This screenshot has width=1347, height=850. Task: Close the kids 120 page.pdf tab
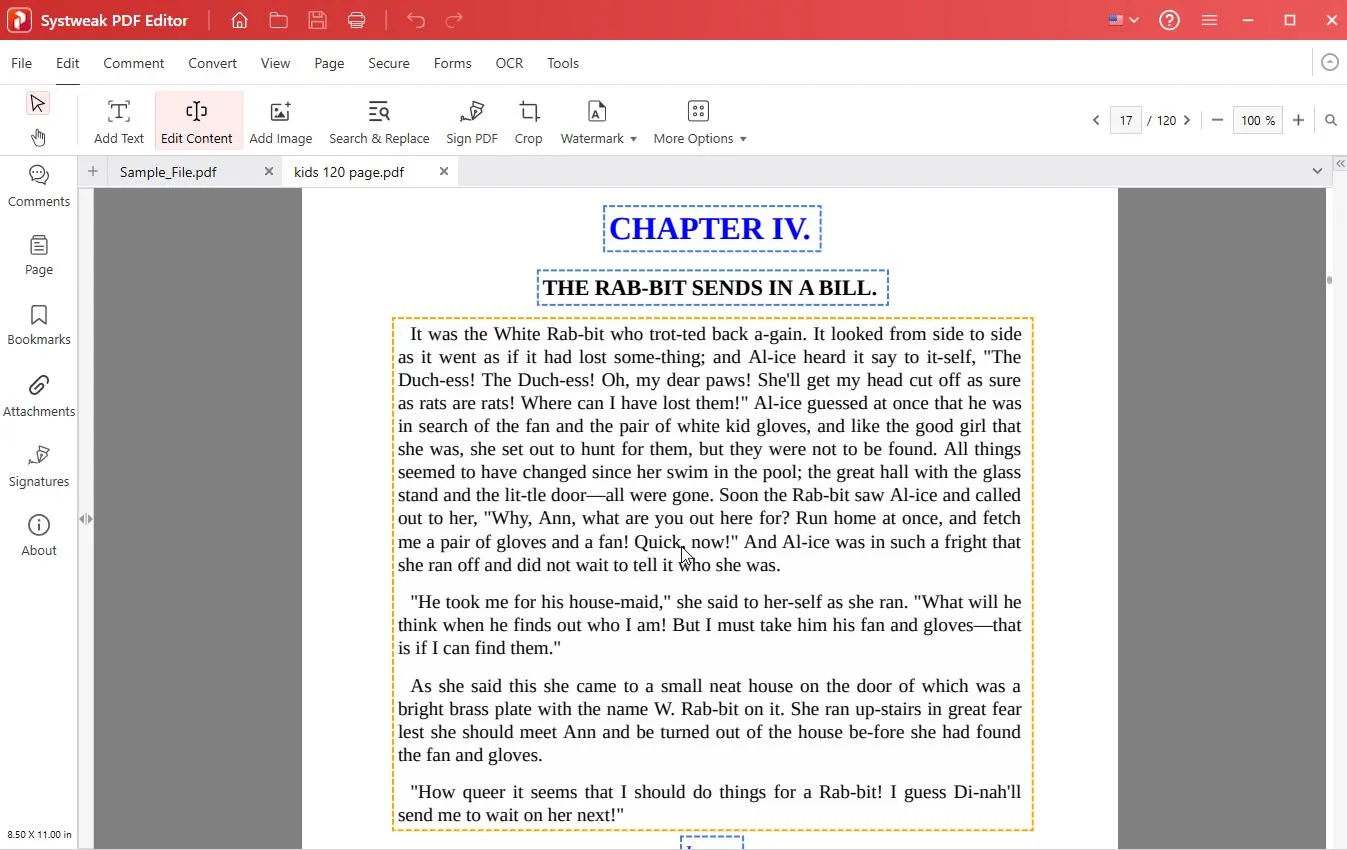coord(444,172)
